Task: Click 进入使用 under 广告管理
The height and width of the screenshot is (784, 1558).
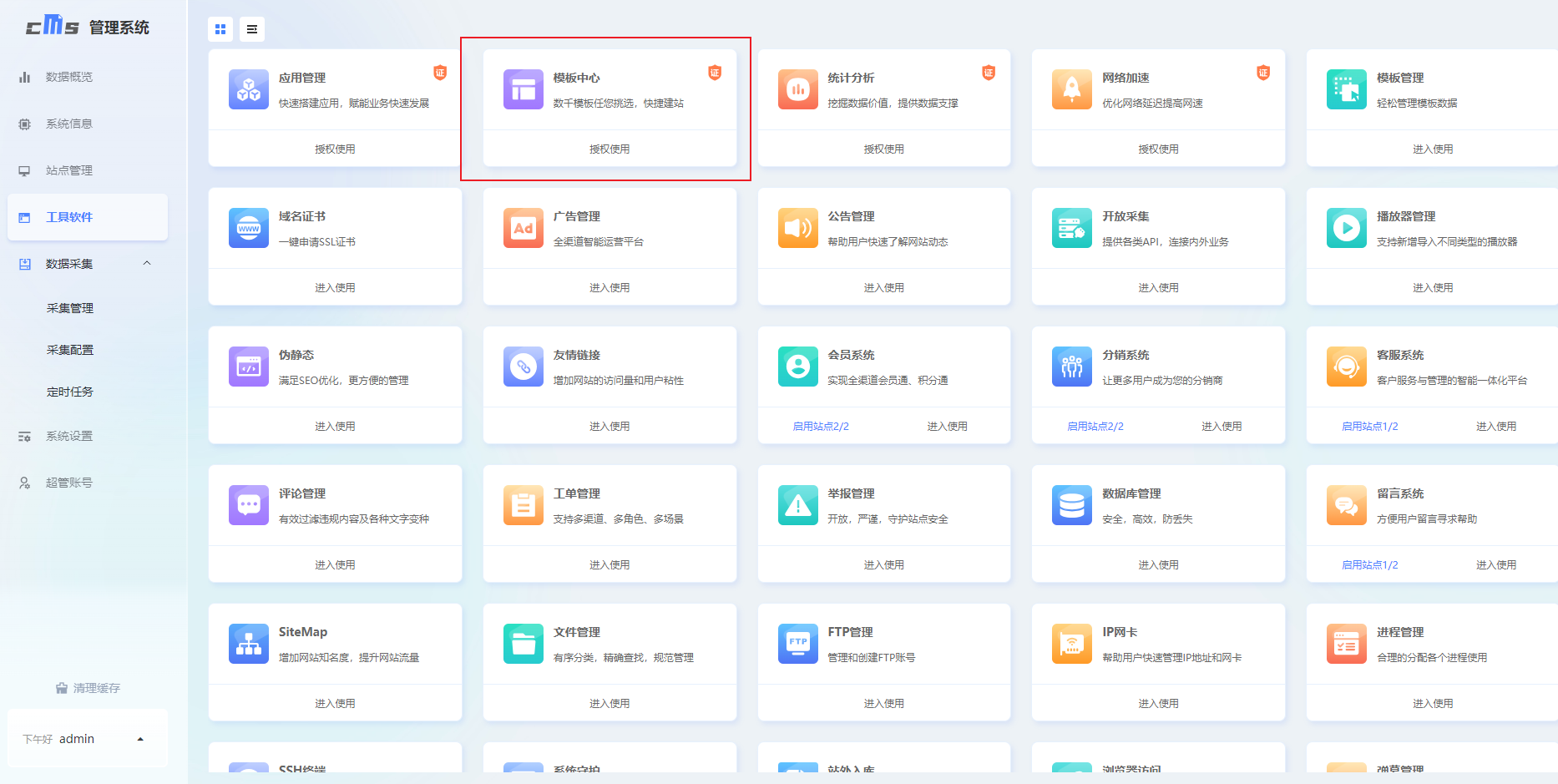Action: coord(610,287)
